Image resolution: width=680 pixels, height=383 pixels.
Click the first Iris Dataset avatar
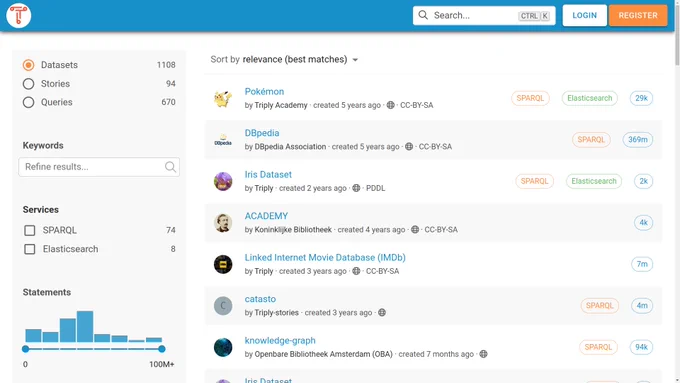(x=223, y=181)
